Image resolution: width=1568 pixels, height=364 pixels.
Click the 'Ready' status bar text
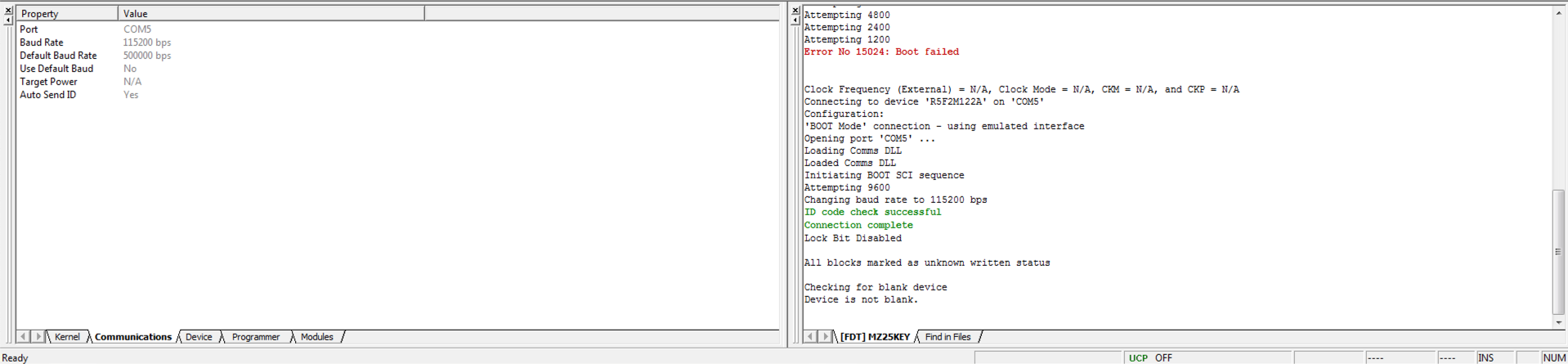16,358
